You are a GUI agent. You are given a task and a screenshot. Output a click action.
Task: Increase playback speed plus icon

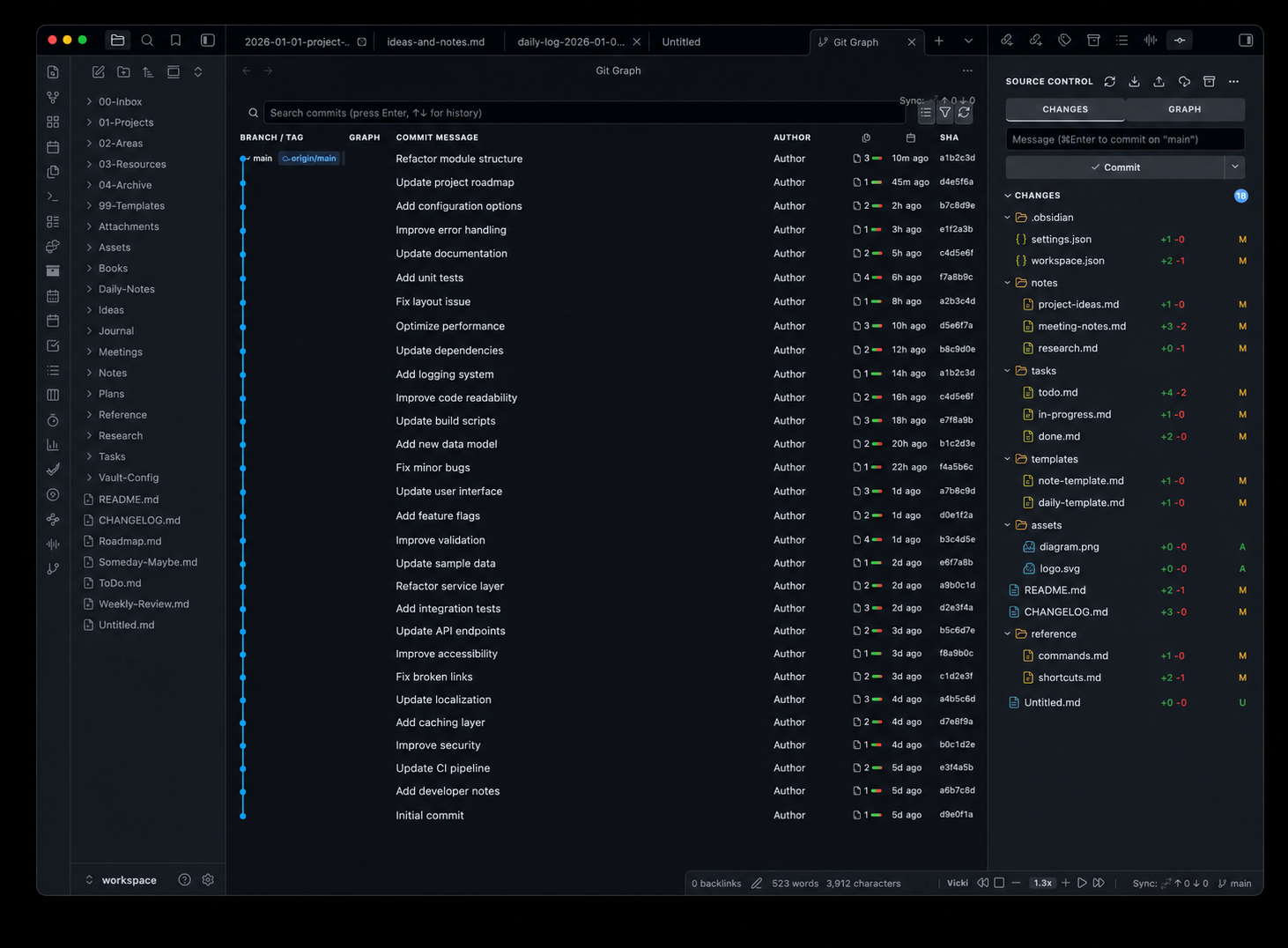(x=1065, y=883)
